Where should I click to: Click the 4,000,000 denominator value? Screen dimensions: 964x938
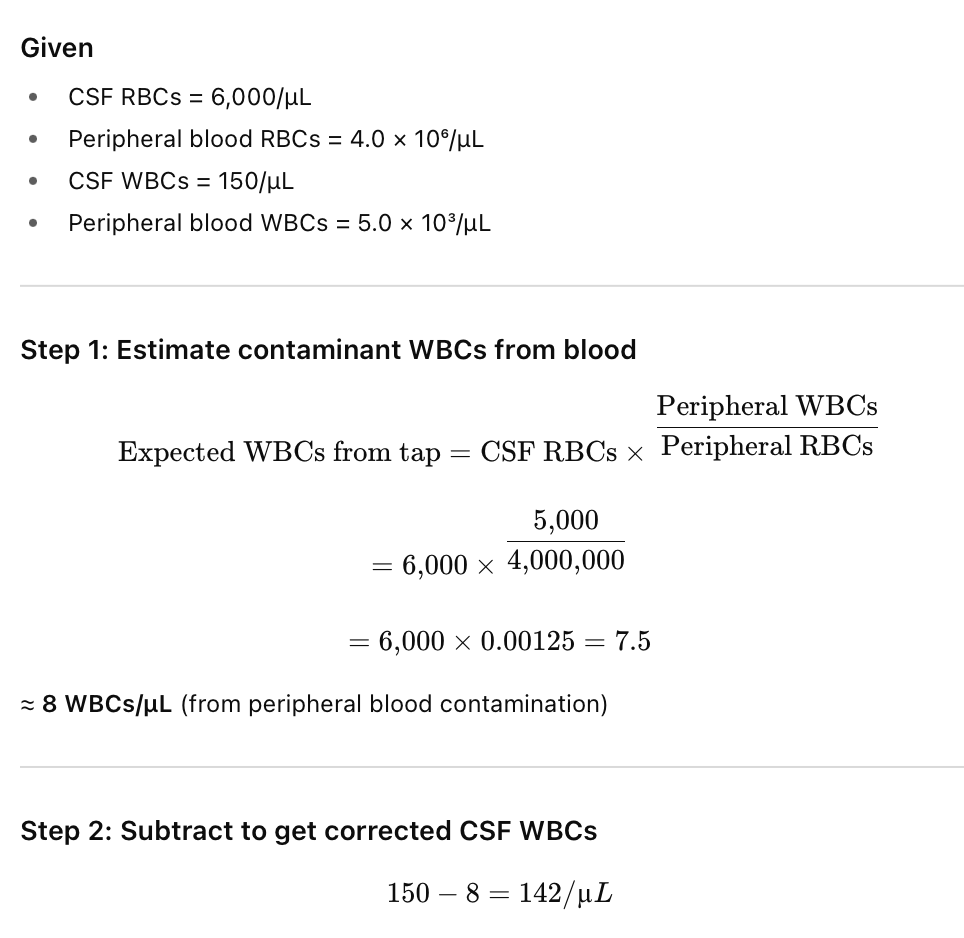[x=566, y=560]
